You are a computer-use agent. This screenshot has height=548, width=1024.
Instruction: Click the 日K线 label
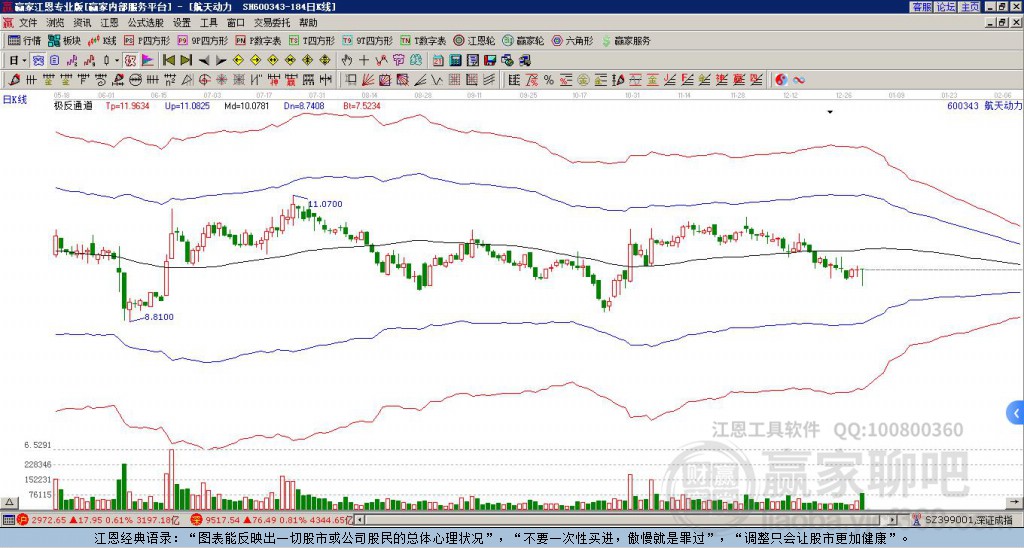coord(15,100)
